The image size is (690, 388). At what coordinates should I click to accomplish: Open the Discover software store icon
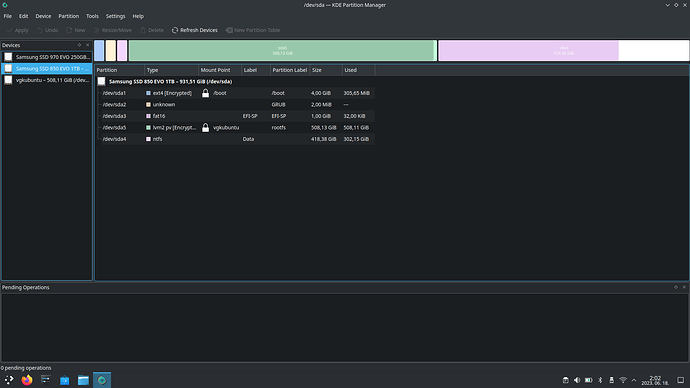[65, 380]
